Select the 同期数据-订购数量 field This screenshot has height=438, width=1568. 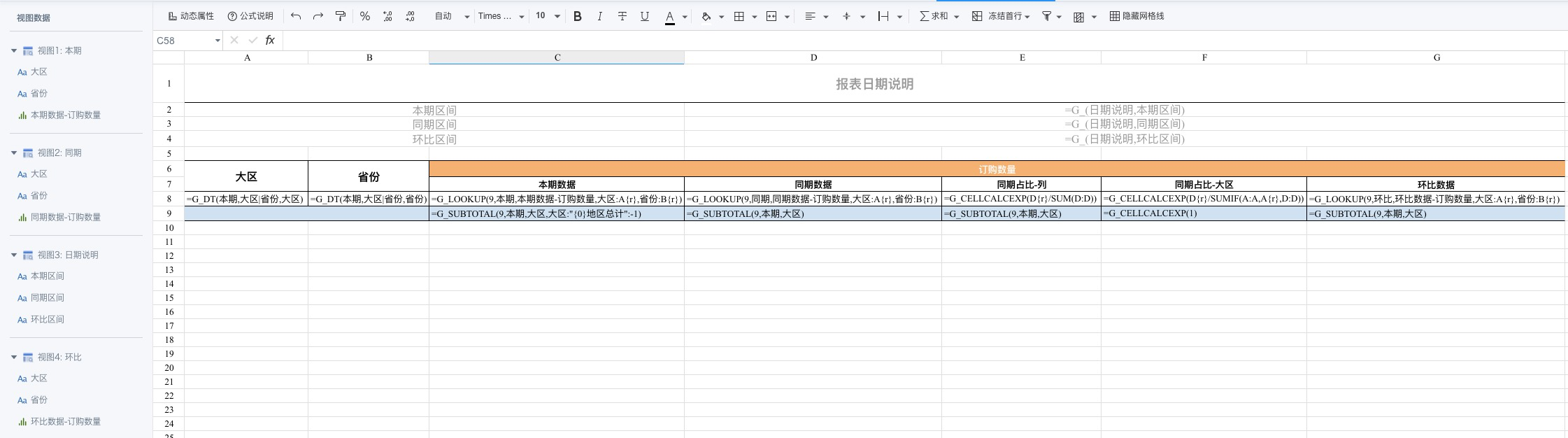(65, 217)
